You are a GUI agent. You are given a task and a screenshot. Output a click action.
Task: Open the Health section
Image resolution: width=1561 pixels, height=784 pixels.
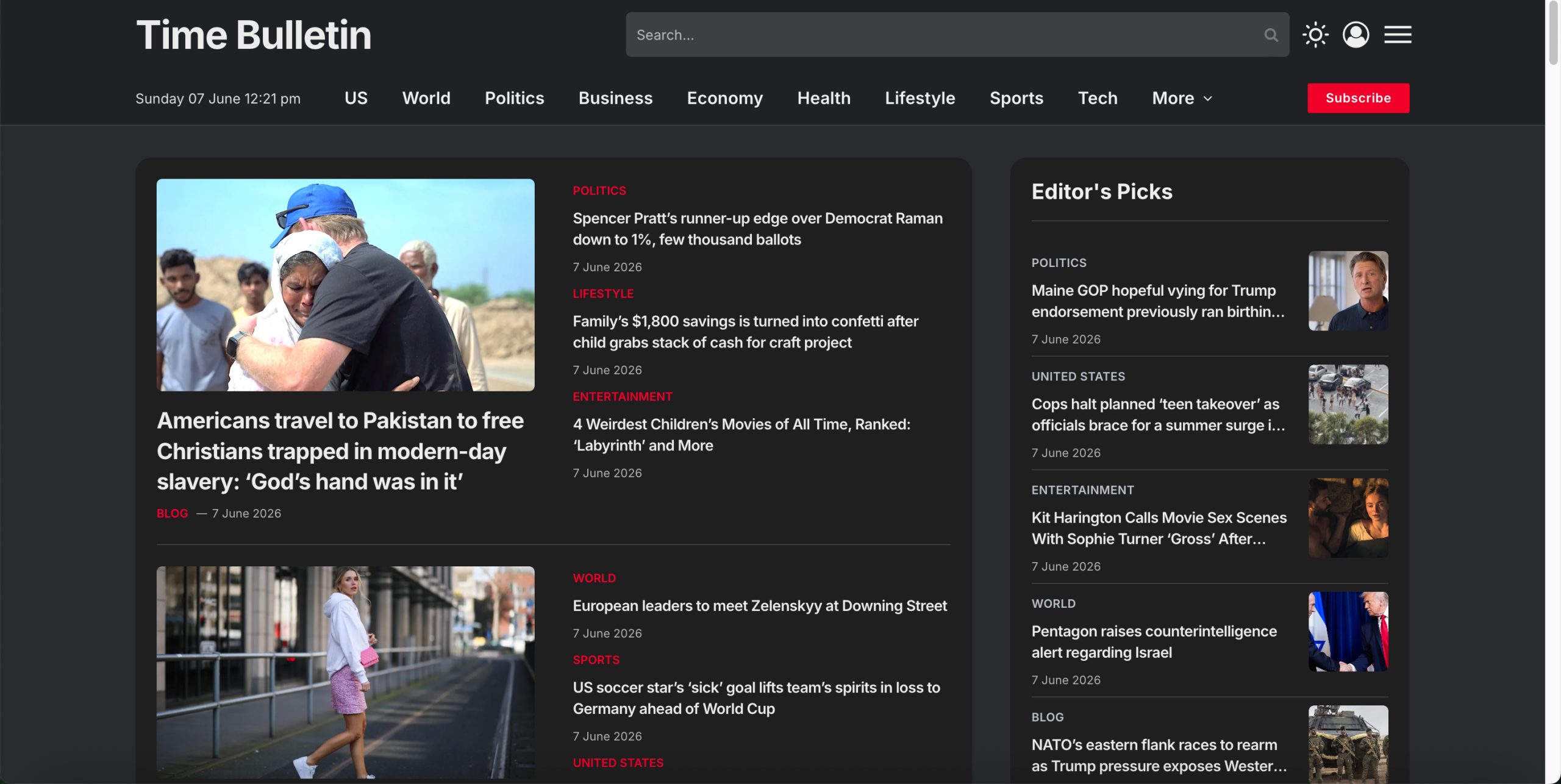[824, 98]
